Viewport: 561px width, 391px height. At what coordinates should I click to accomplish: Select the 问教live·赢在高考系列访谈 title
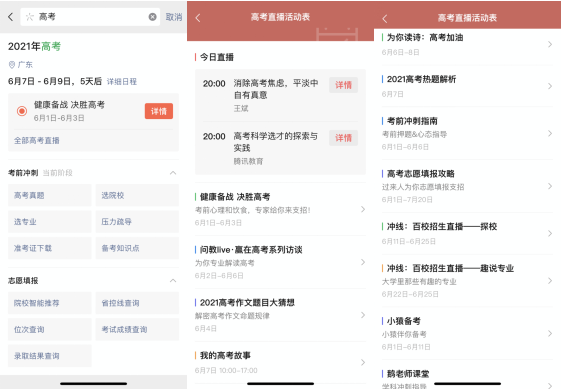[x=251, y=250]
